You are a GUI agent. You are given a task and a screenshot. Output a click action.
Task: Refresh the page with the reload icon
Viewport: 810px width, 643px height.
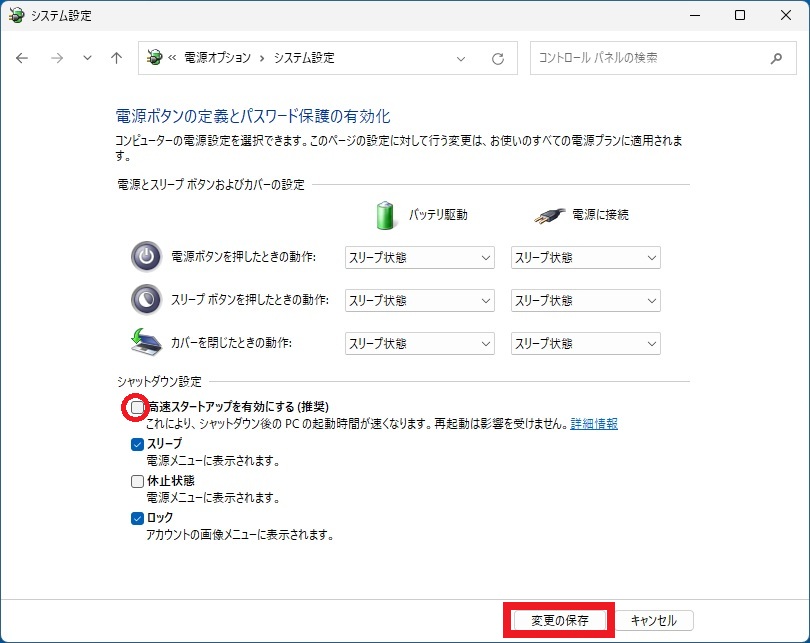click(497, 58)
